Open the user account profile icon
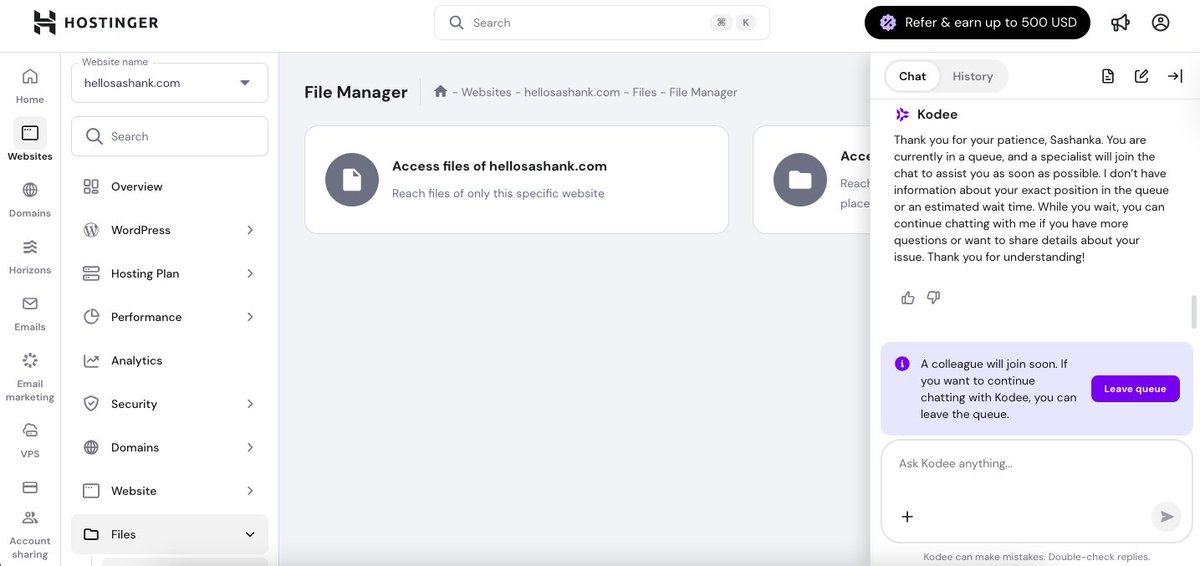The image size is (1200, 566). tap(1160, 22)
